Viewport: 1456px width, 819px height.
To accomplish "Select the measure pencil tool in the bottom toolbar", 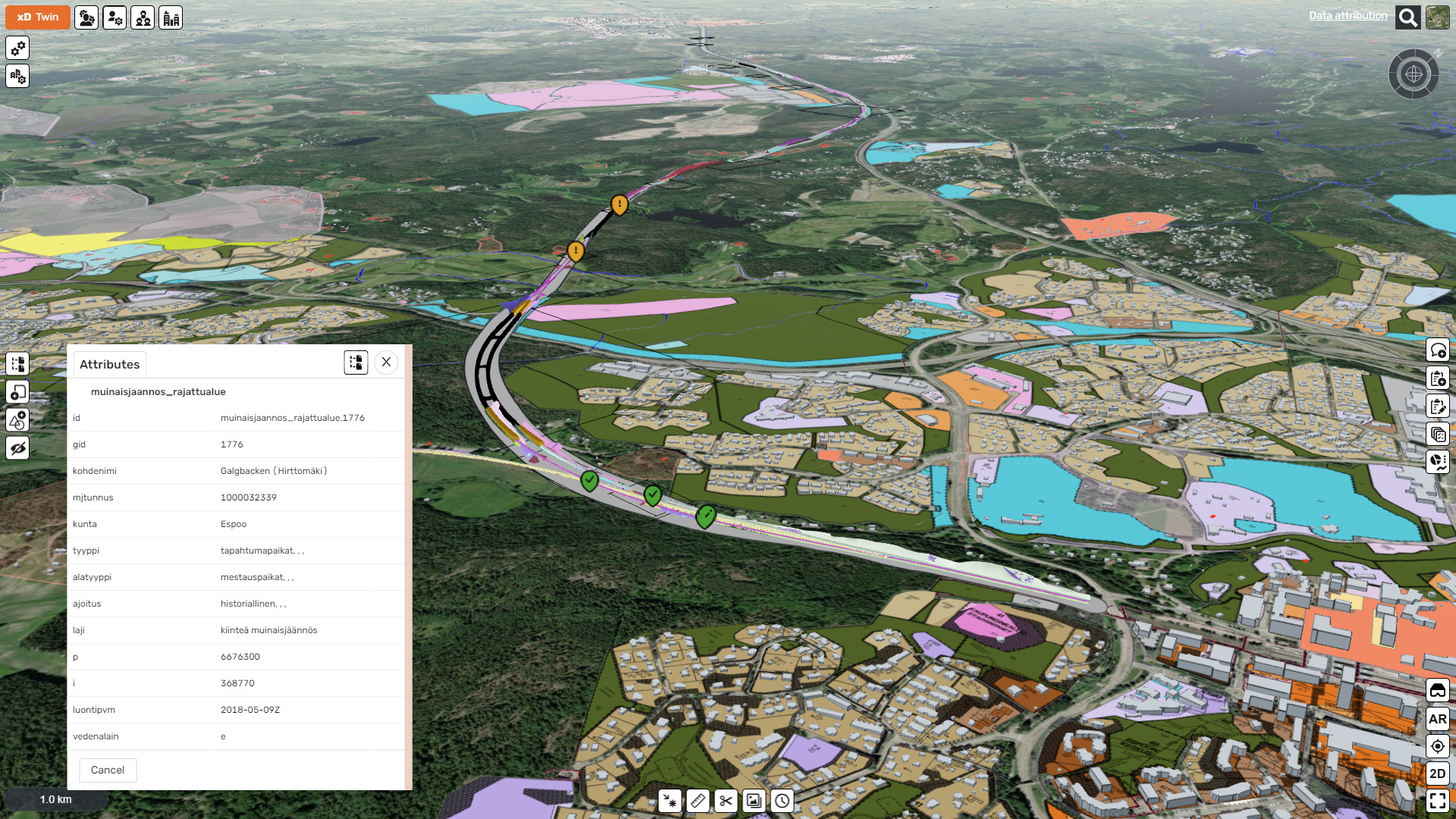I will [x=697, y=800].
